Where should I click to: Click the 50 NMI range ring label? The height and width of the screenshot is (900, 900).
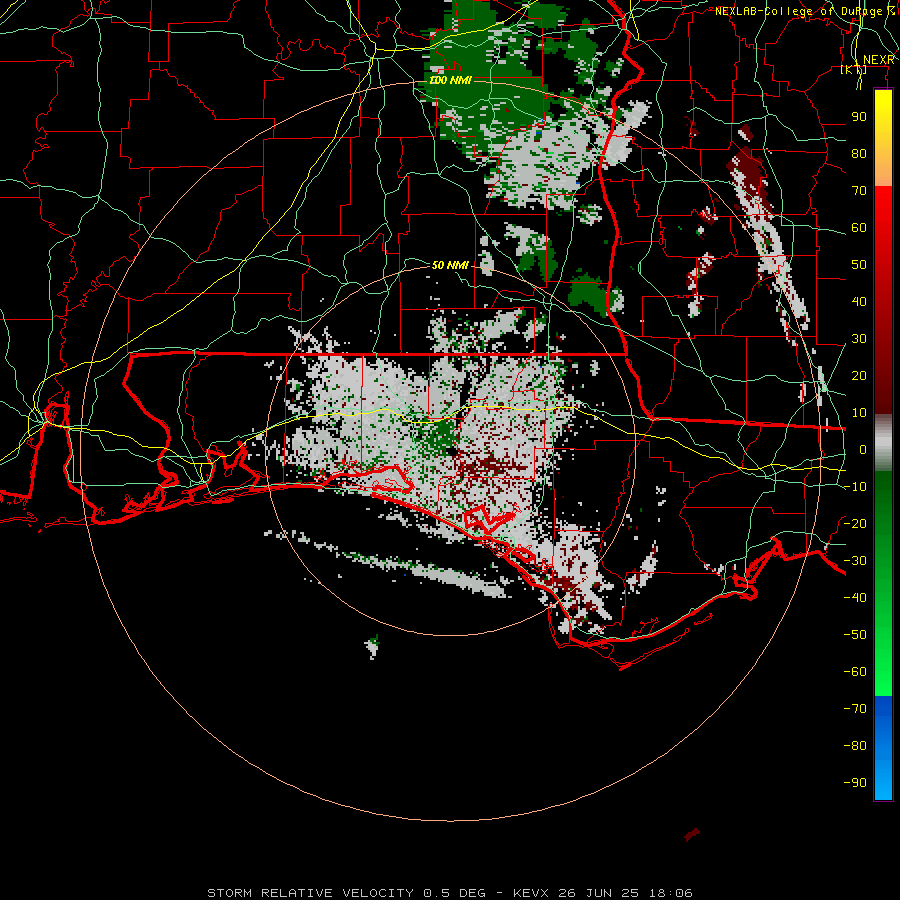pyautogui.click(x=451, y=265)
